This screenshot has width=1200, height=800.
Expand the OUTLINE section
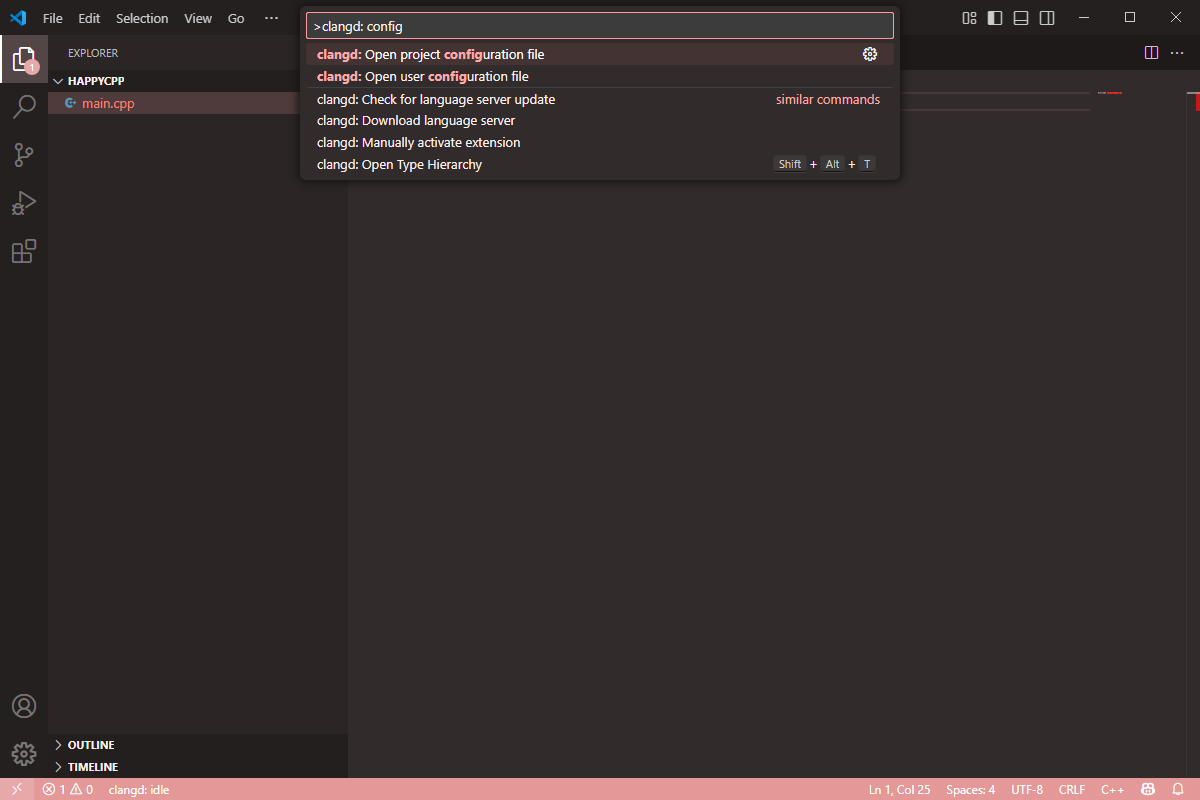(x=198, y=745)
